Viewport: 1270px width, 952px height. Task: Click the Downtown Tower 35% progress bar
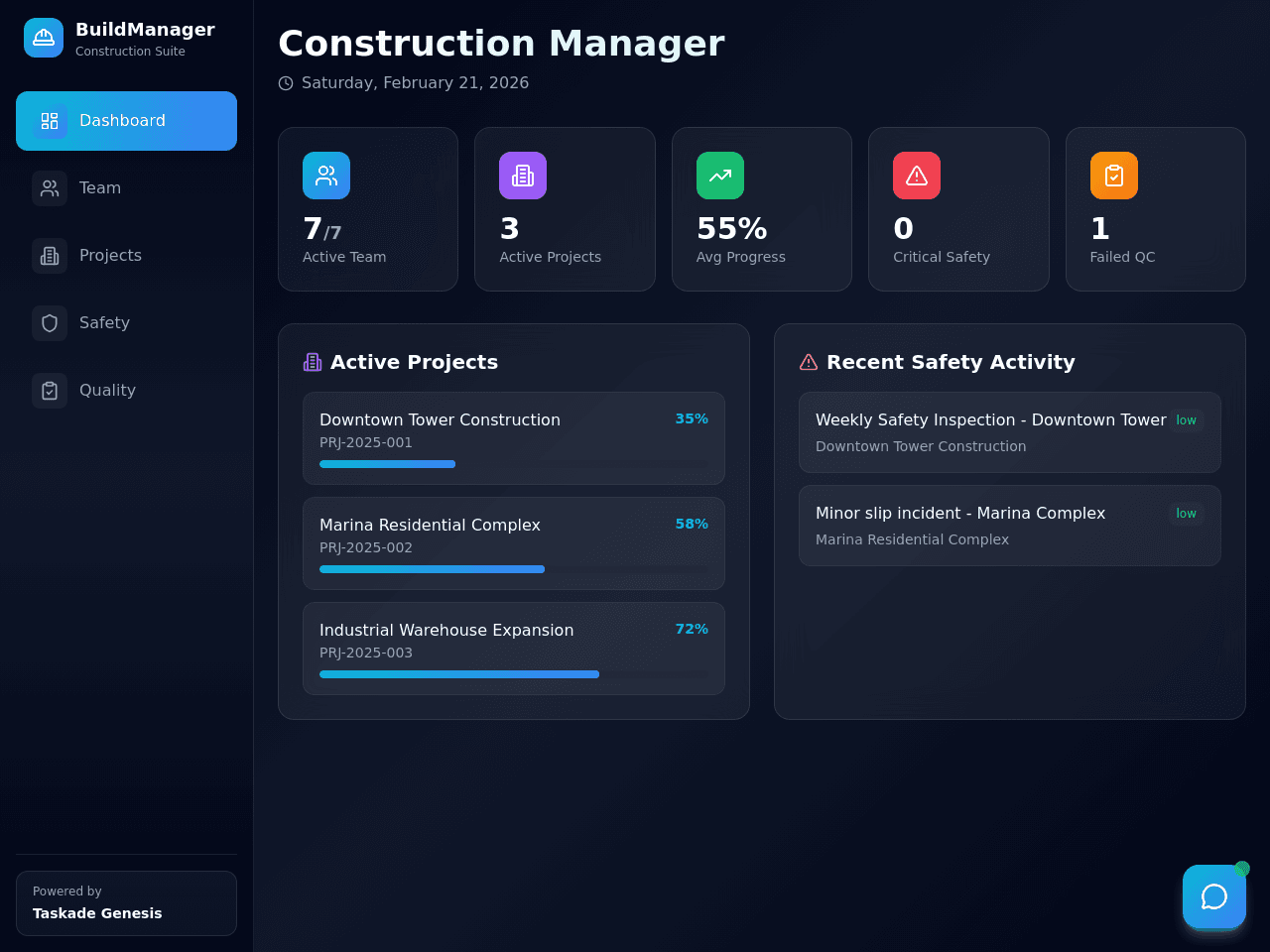point(514,464)
